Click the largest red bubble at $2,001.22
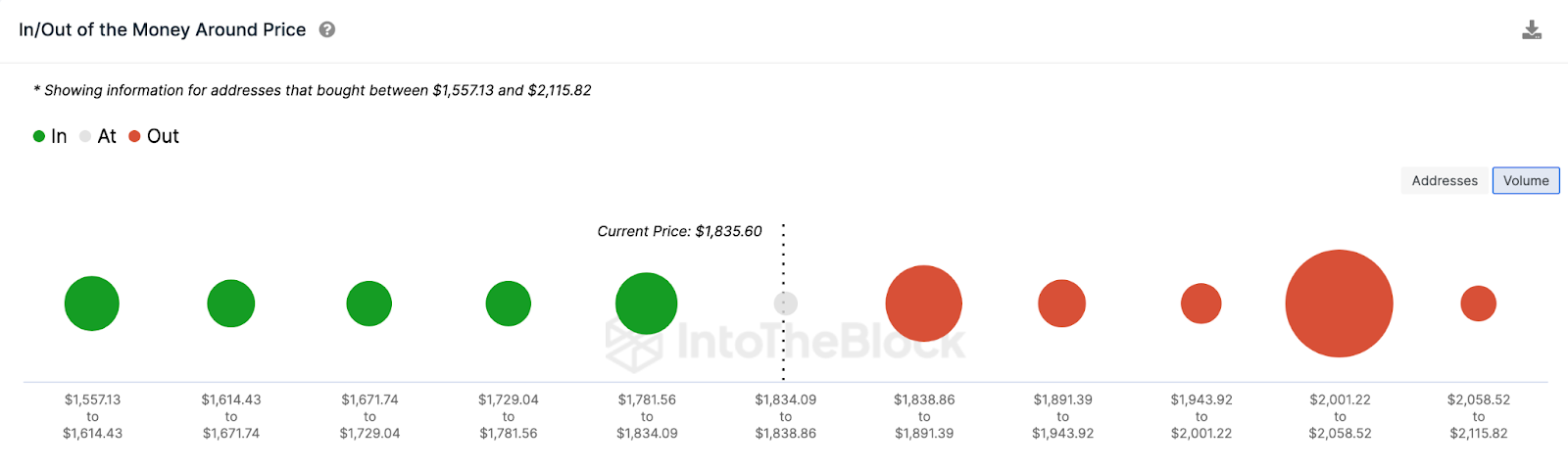Viewport: 1568px width, 469px height. [x=1339, y=304]
